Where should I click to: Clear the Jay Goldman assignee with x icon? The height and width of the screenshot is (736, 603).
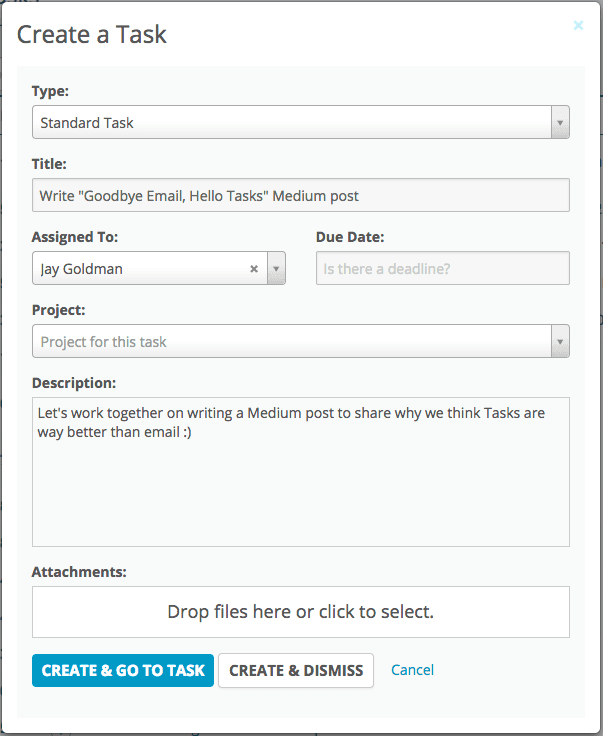(x=254, y=269)
